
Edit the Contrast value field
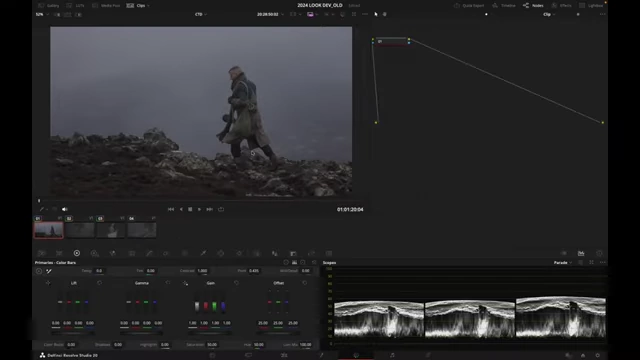(202, 271)
